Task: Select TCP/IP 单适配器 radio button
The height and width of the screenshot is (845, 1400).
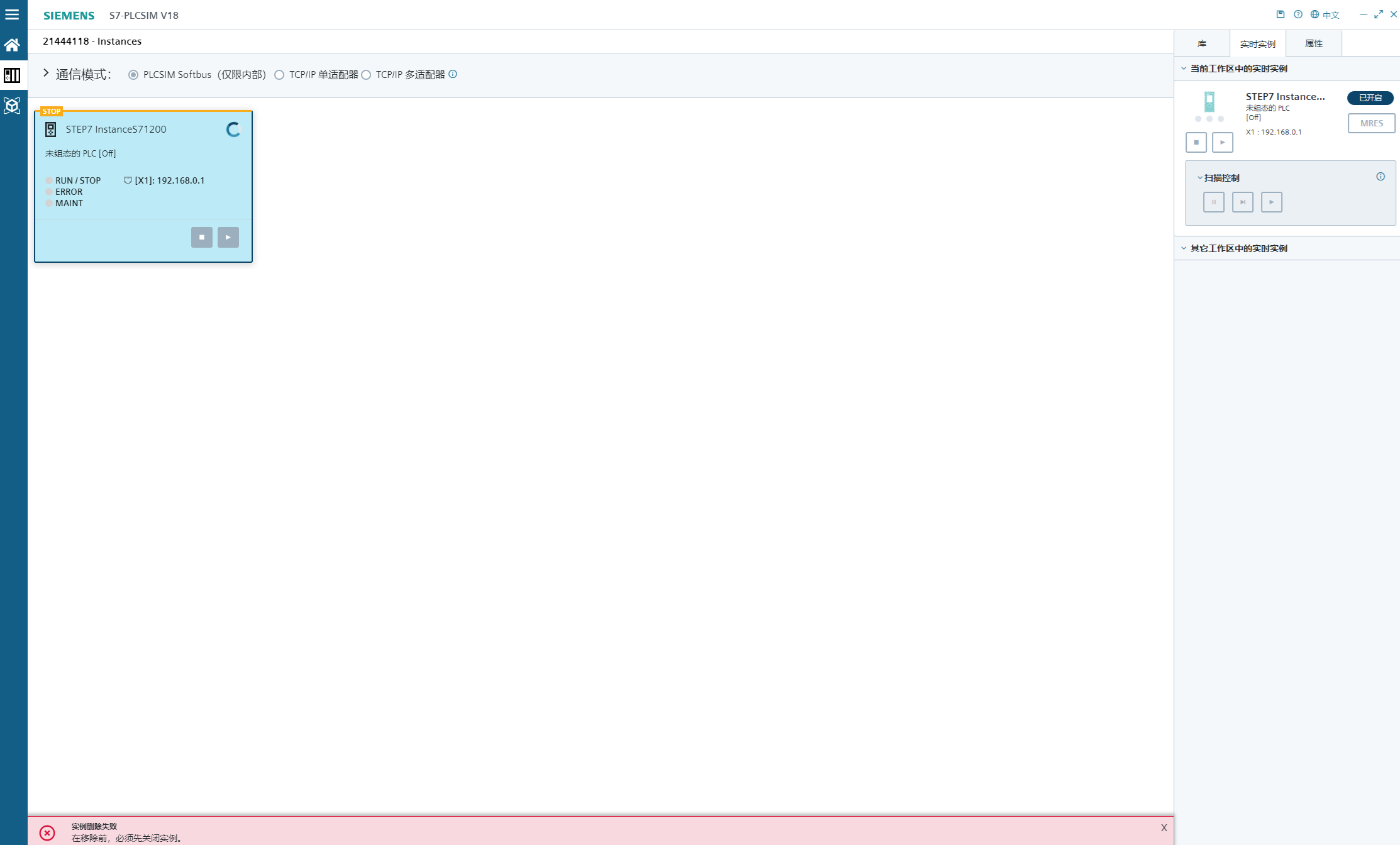Action: 279,75
